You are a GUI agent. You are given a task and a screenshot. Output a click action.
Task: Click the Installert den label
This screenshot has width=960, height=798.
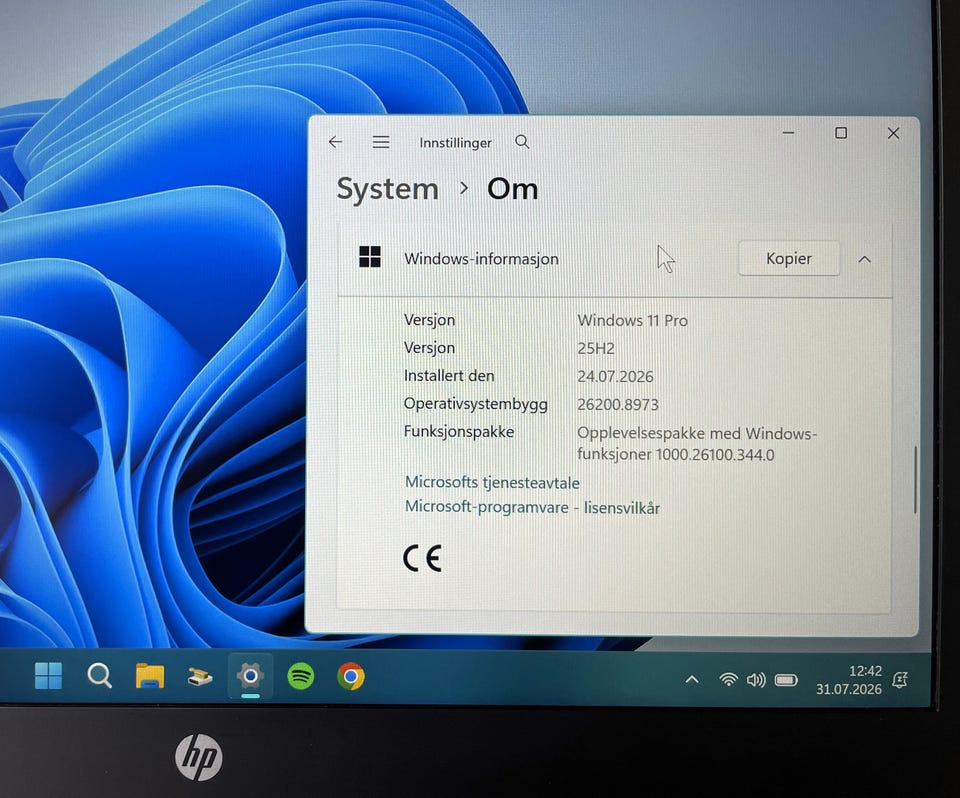click(x=449, y=376)
